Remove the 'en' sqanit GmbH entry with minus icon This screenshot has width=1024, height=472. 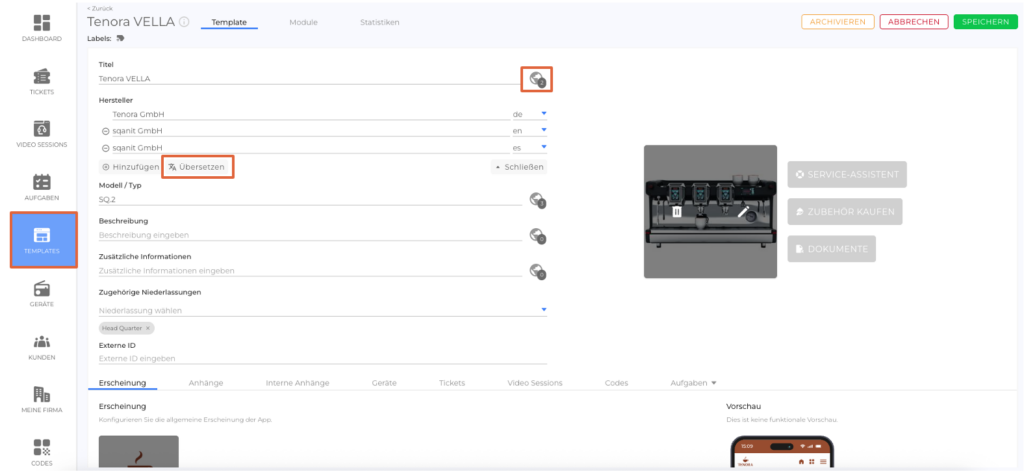click(105, 131)
